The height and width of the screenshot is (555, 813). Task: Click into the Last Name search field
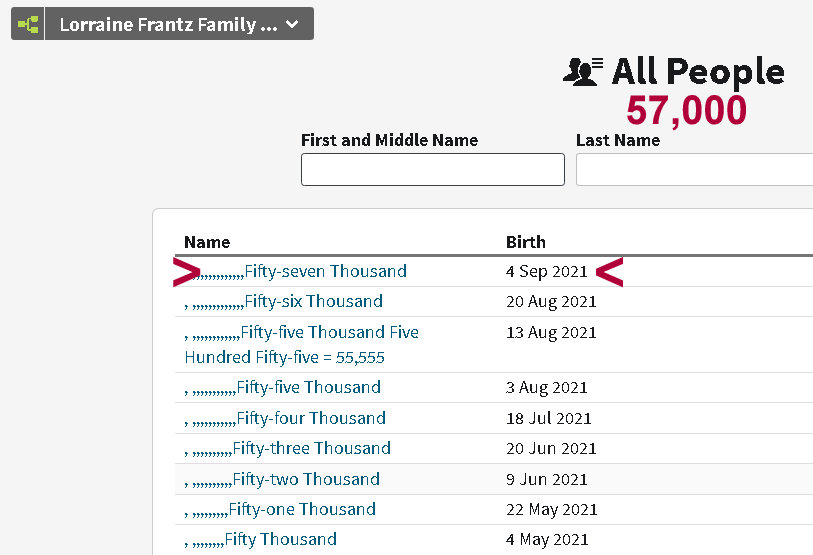tap(694, 170)
